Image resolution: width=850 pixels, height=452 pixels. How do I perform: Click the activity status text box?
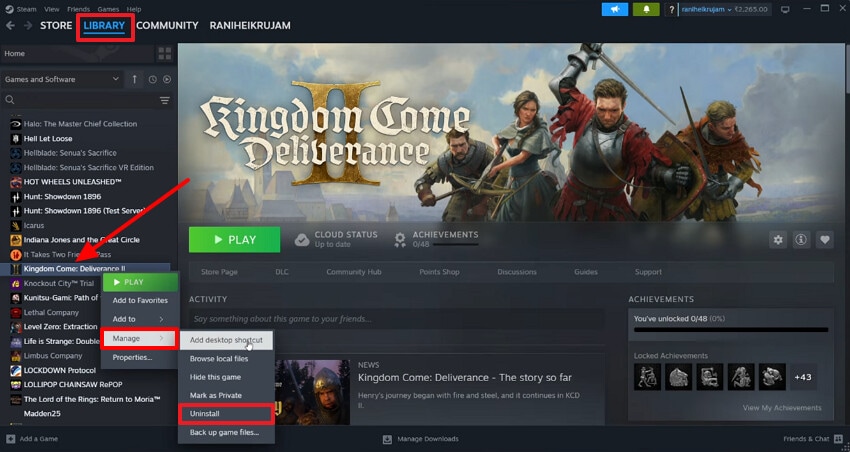click(x=396, y=319)
